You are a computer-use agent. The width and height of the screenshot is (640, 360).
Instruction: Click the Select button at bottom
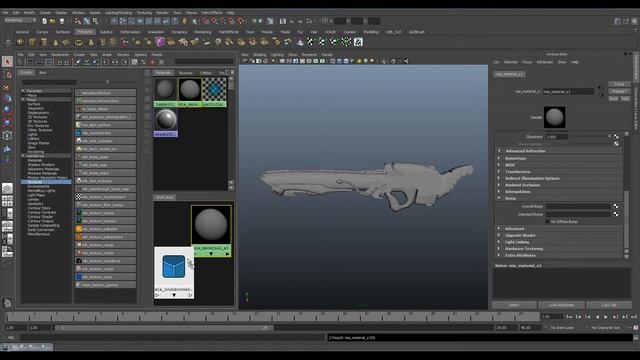click(514, 305)
